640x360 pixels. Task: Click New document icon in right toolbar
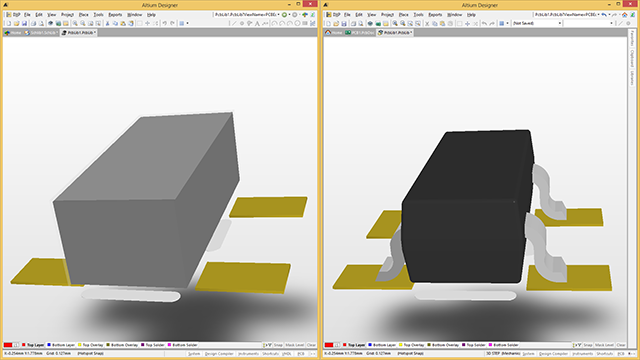pos(328,24)
